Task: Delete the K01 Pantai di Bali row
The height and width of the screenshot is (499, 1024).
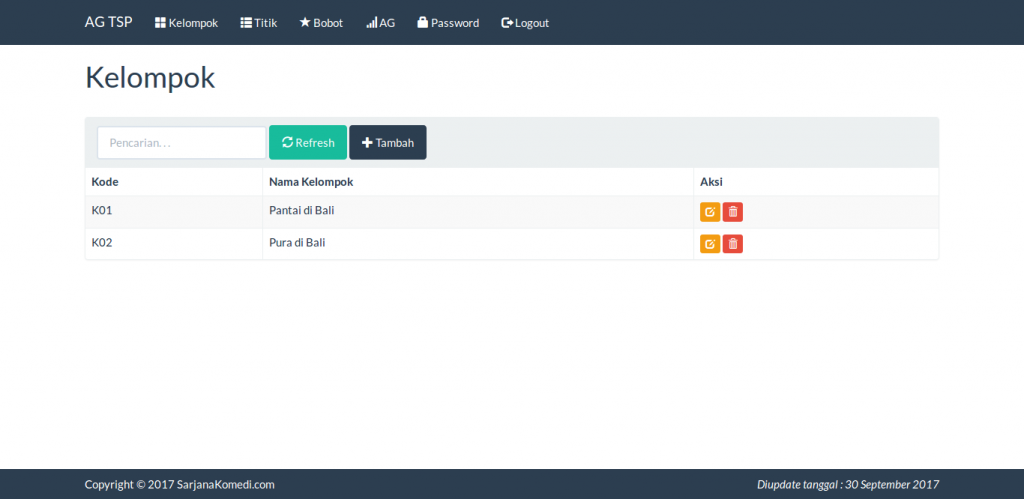Action: point(733,212)
